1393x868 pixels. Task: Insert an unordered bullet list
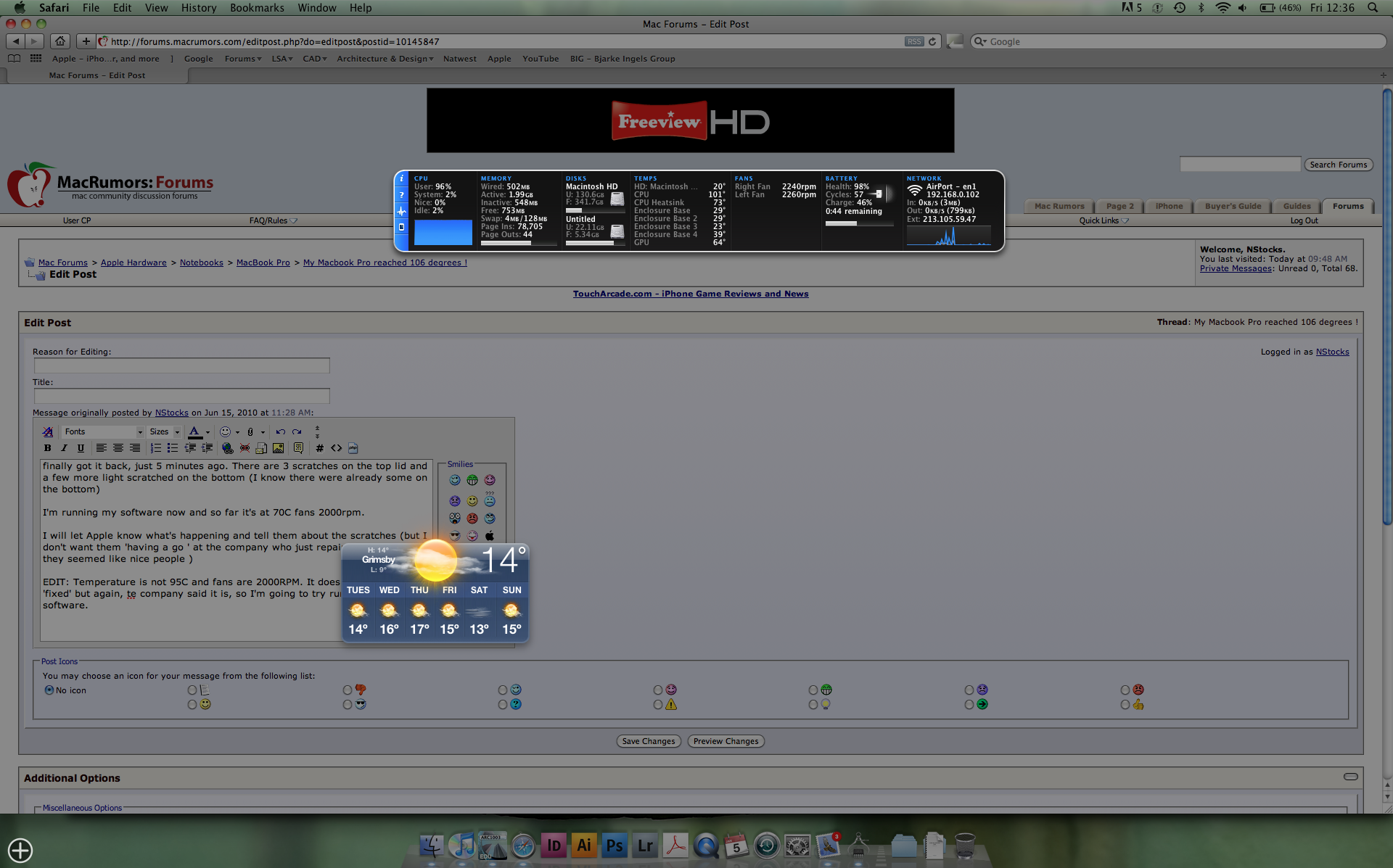(x=173, y=448)
